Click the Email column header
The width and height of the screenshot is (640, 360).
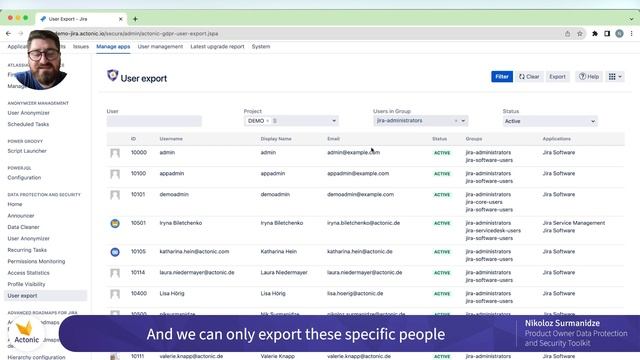[333, 139]
